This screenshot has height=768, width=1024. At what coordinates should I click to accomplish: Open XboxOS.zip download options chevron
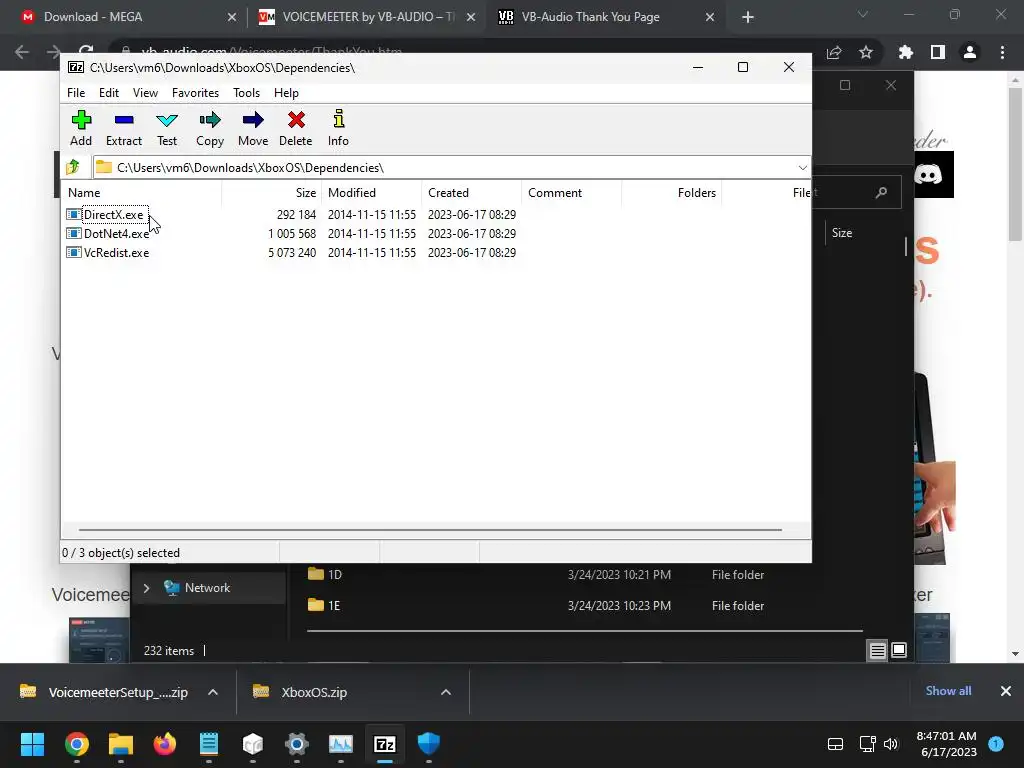446,692
